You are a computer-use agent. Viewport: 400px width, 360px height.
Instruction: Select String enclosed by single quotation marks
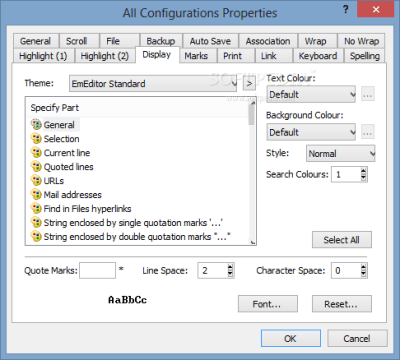click(x=133, y=223)
